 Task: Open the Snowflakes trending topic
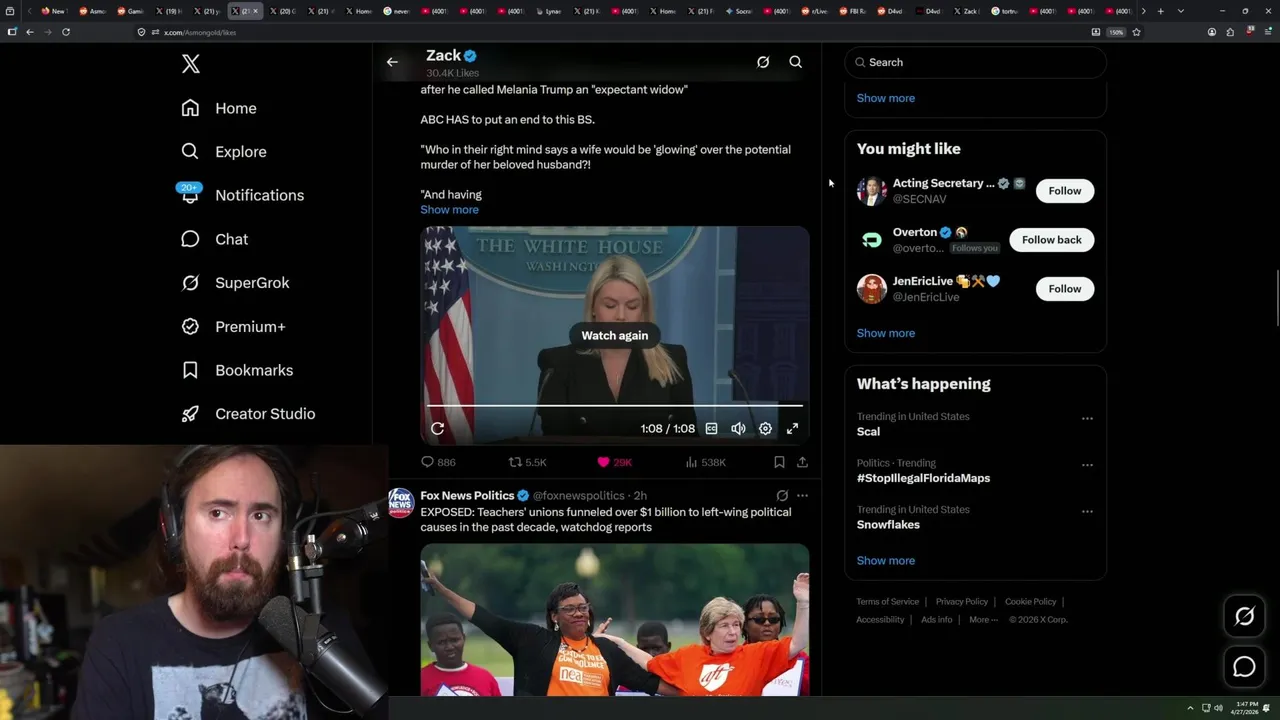(888, 525)
